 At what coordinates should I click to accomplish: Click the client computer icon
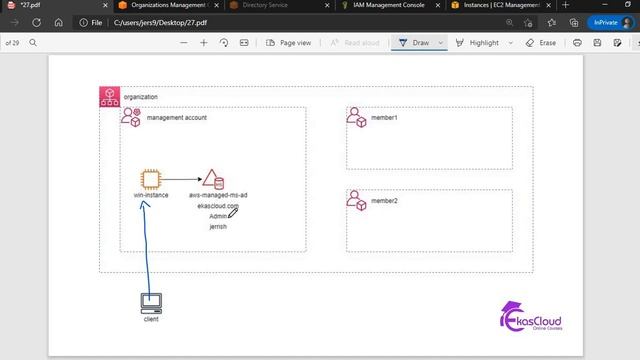tap(151, 303)
